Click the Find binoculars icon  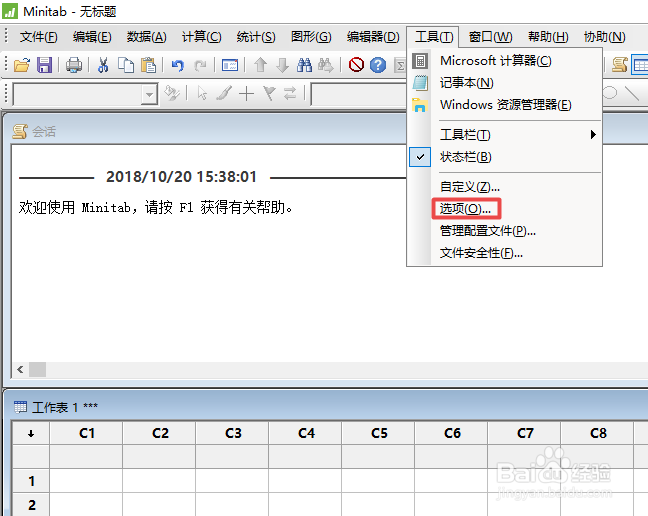click(x=305, y=65)
